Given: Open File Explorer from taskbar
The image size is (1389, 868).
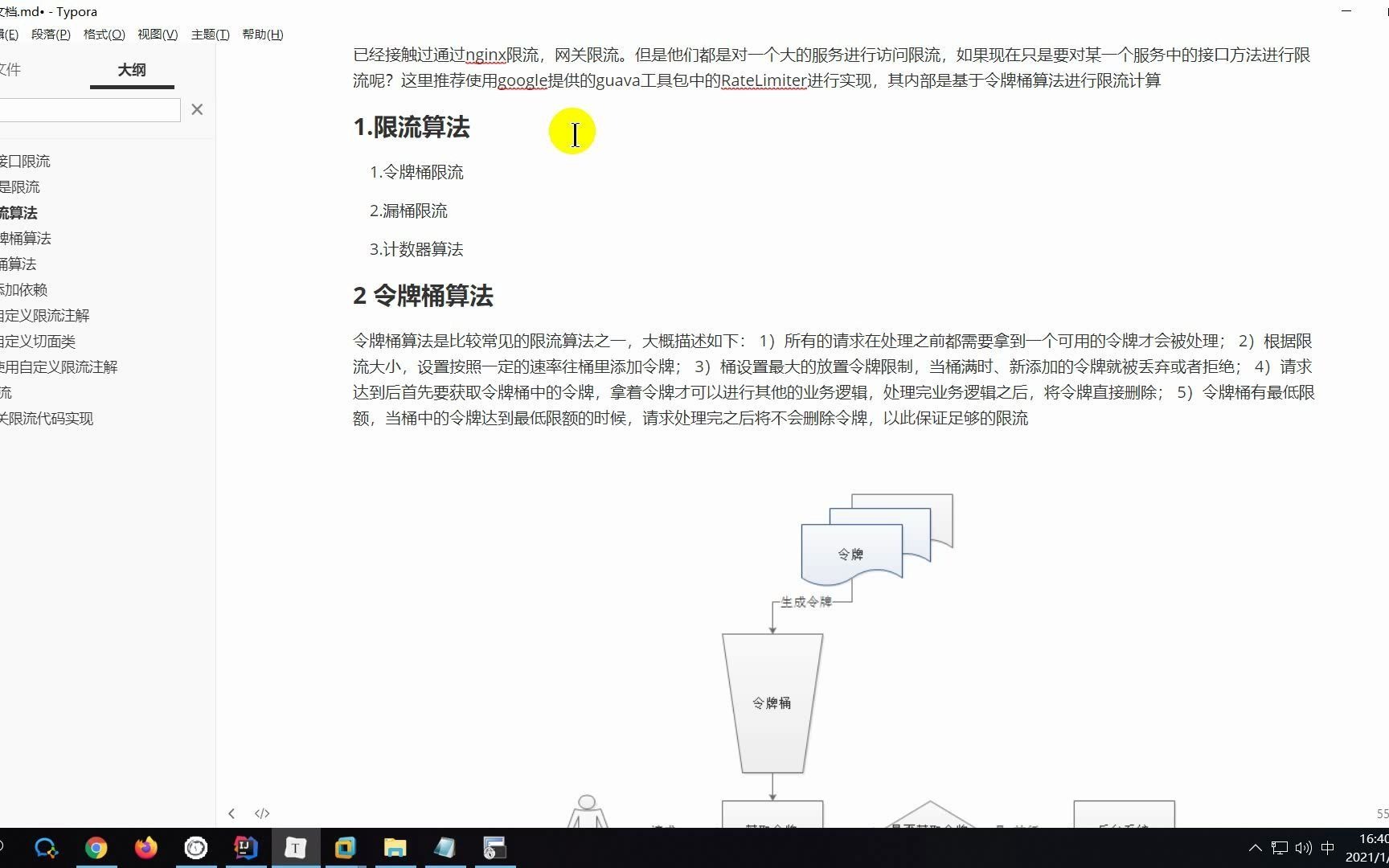Looking at the screenshot, I should click(x=395, y=848).
